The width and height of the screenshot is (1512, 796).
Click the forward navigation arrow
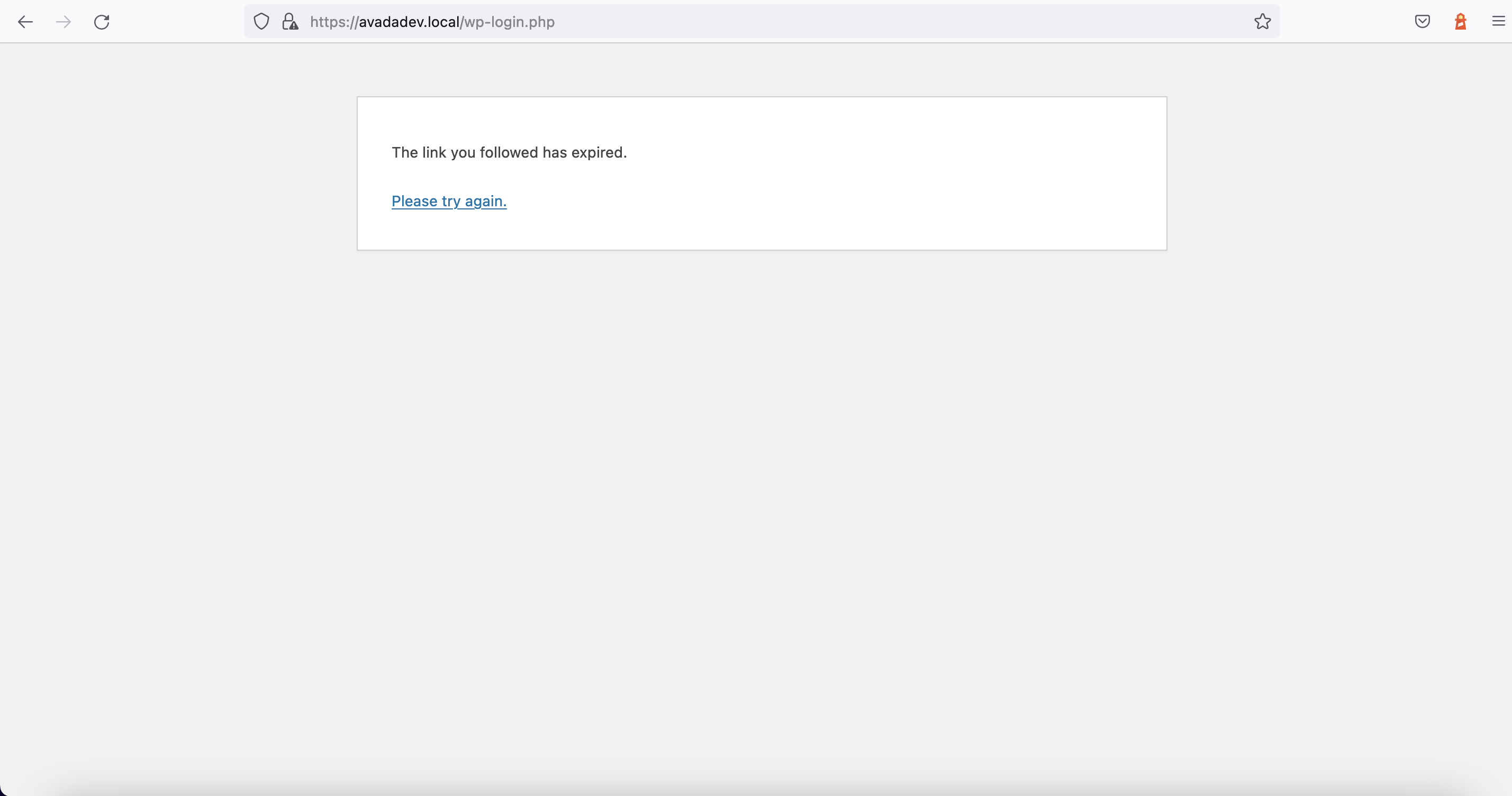coord(62,22)
